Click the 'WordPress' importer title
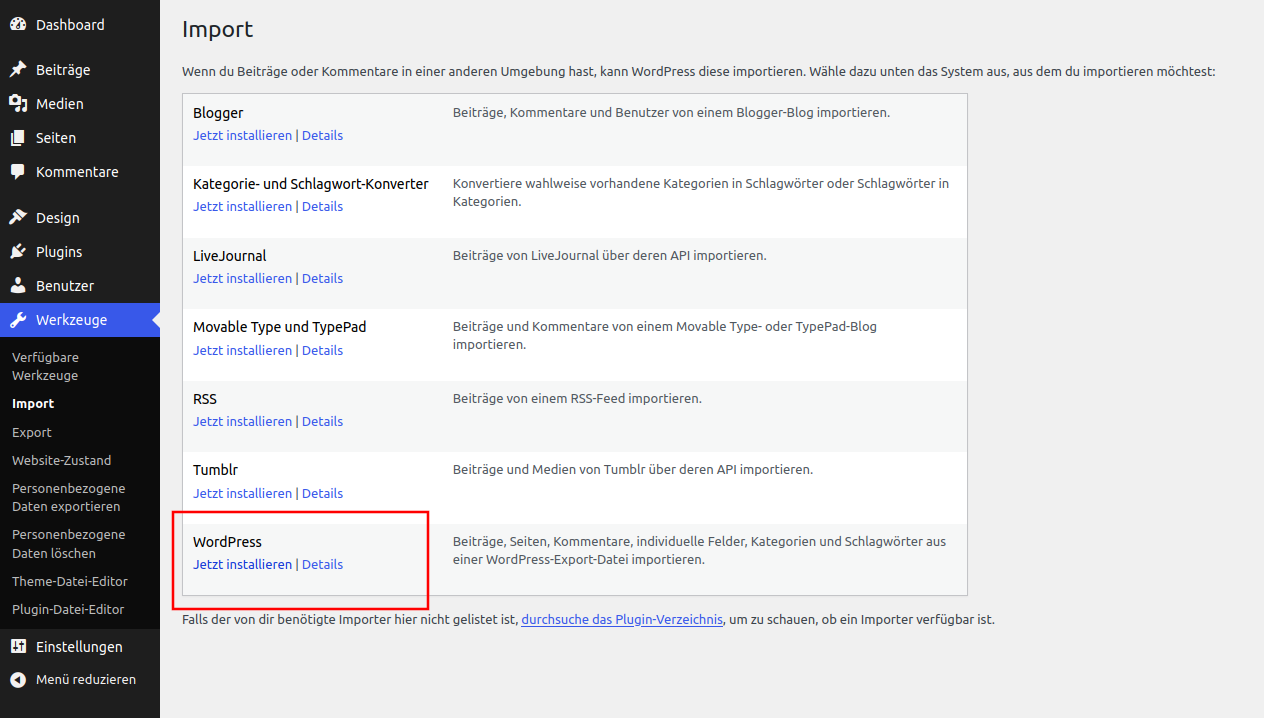Viewport: 1264px width, 718px height. tap(227, 542)
